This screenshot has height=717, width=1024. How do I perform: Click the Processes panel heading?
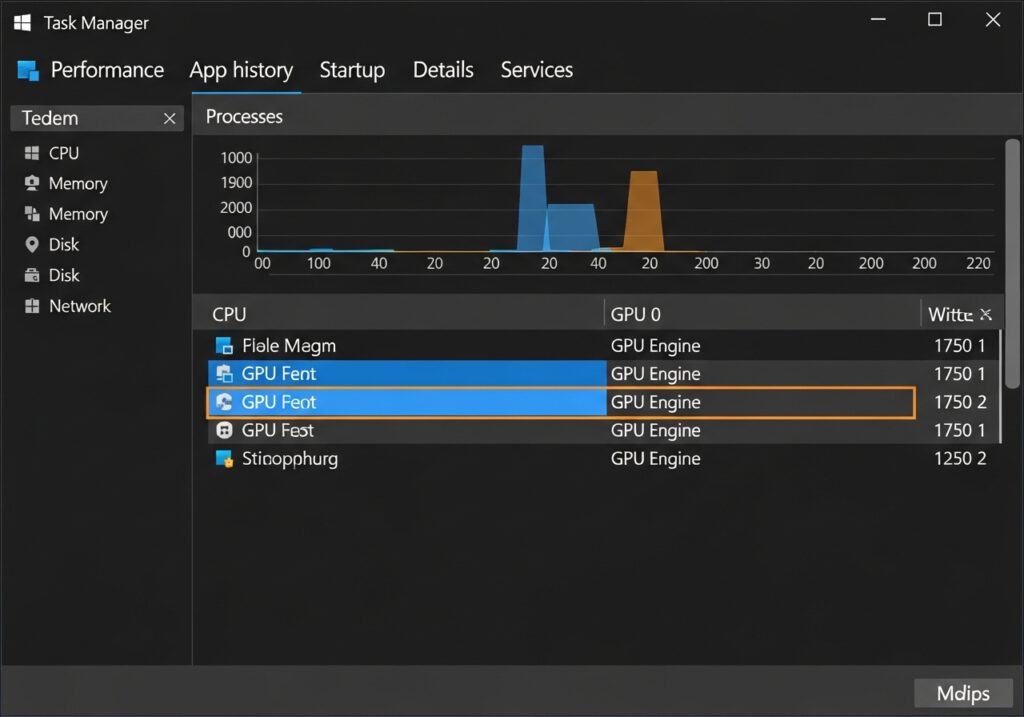click(244, 116)
